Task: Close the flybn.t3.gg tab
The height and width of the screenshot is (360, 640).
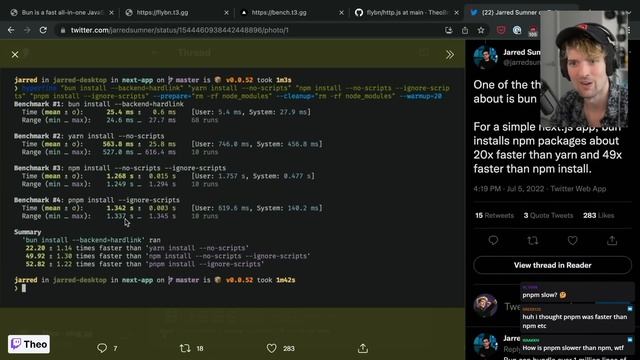Action: 227,13
